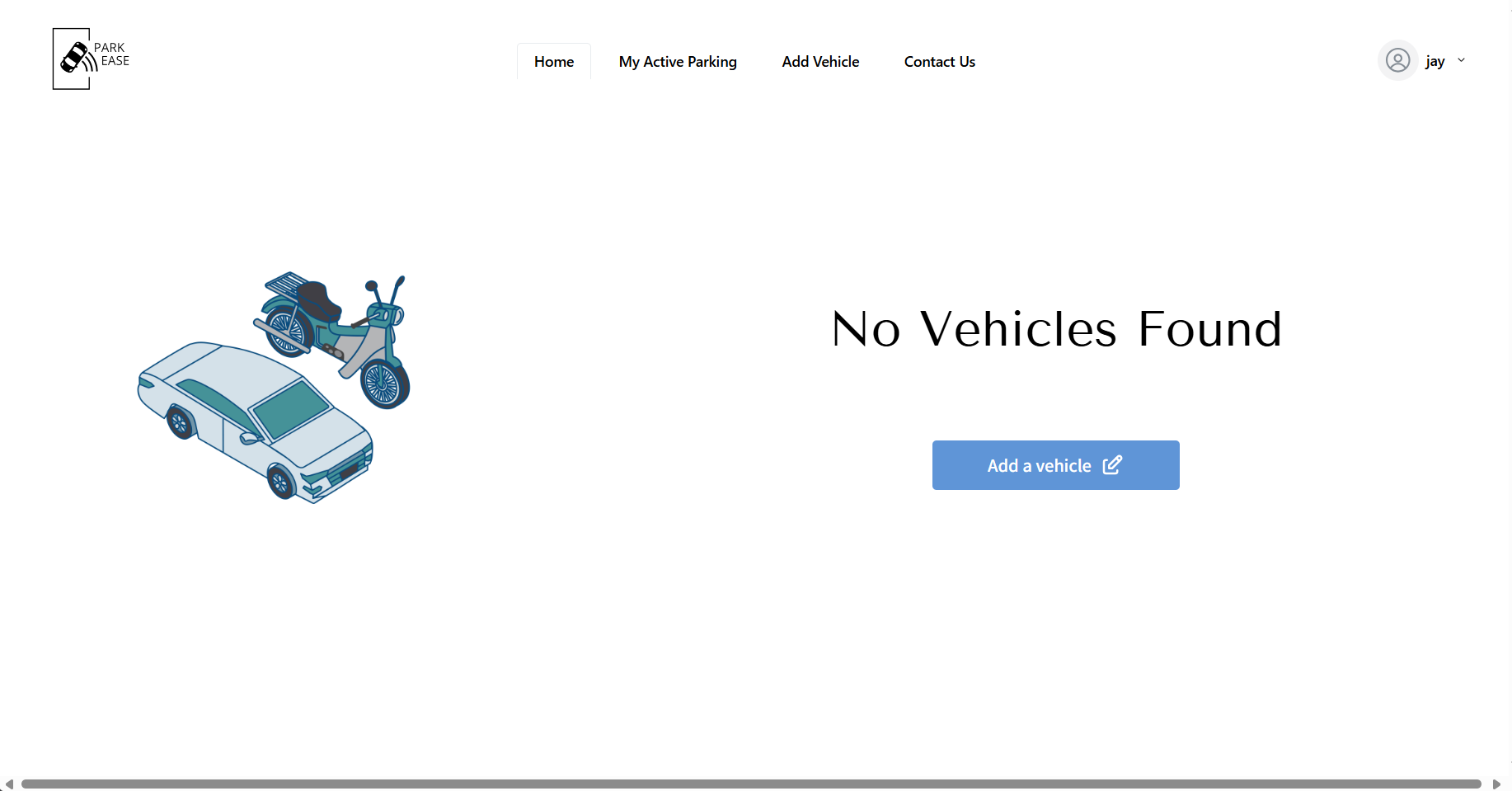Open the Add Vehicle page
The image size is (1512, 791).
click(820, 62)
